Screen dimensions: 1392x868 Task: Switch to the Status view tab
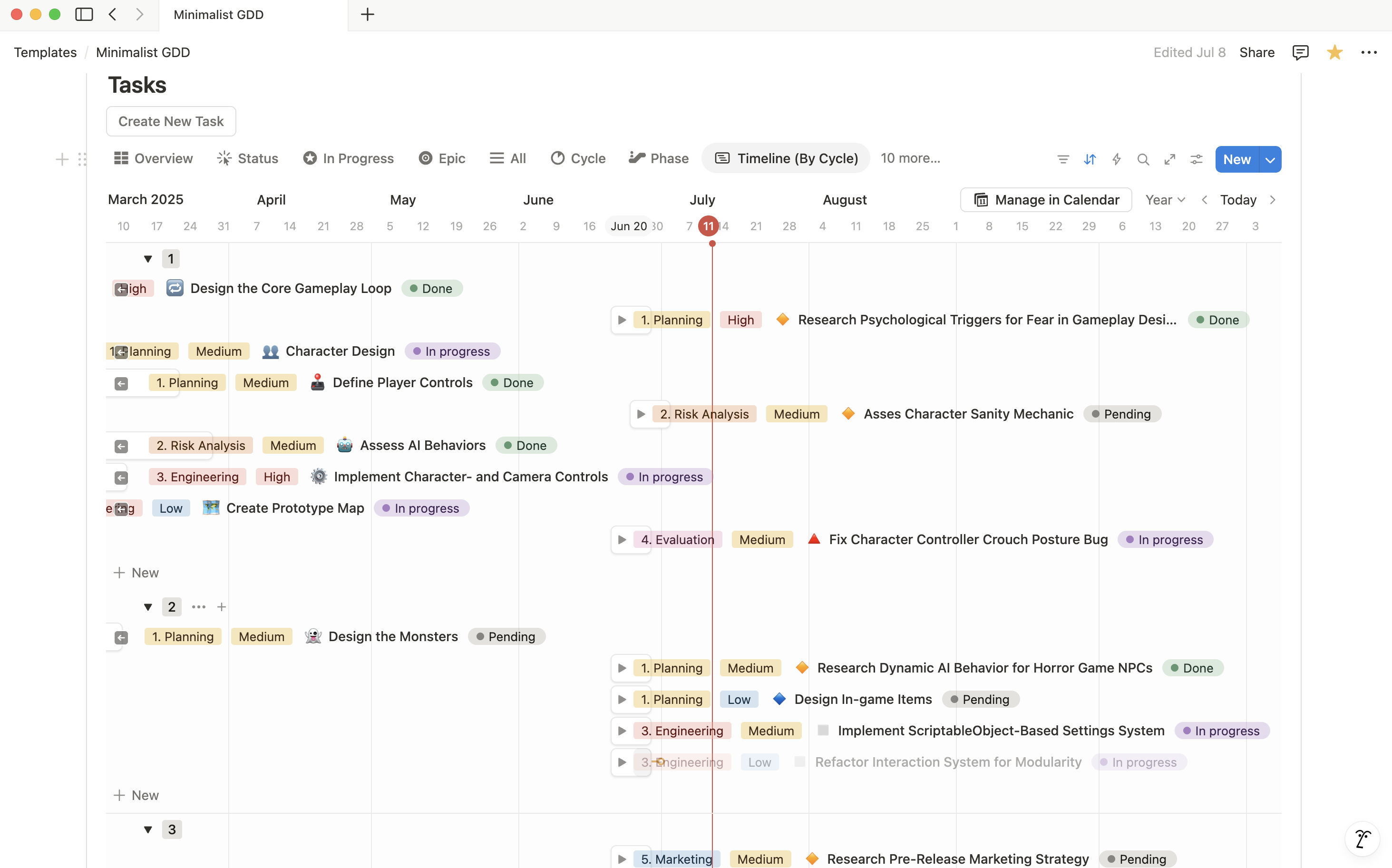[x=248, y=158]
